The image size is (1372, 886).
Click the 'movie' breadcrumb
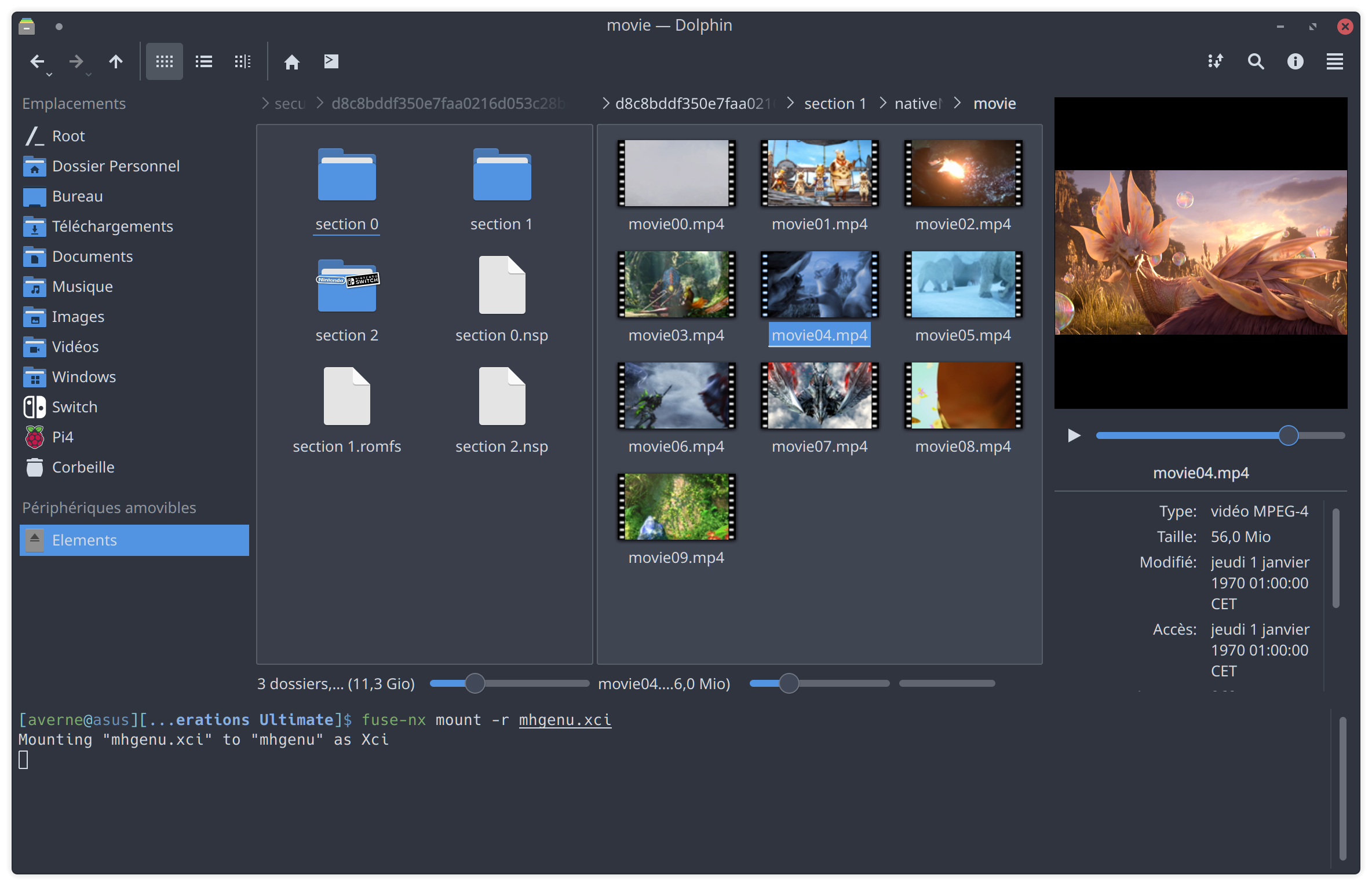tap(994, 104)
